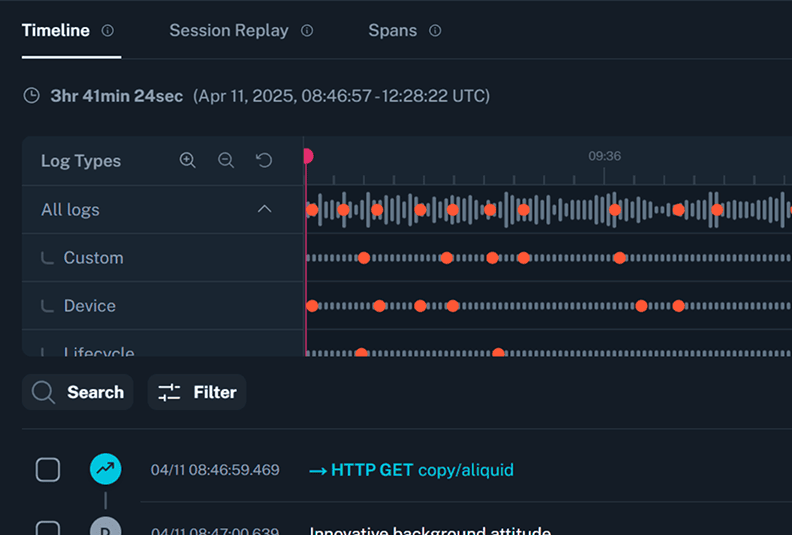The image size is (792, 535).
Task: Reset timeline zoom with the undo arrow icon
Action: coord(264,161)
